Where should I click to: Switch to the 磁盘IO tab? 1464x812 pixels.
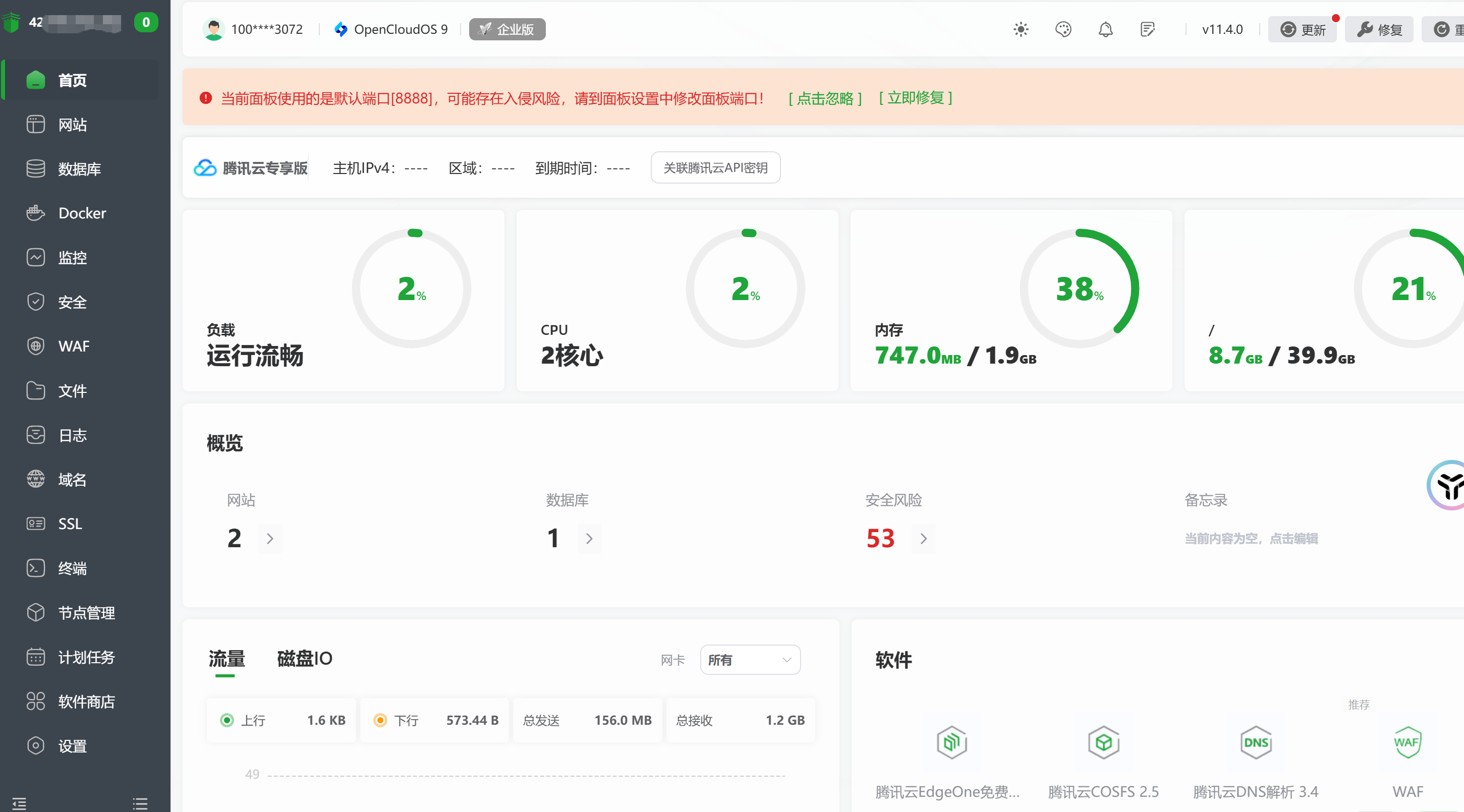304,659
